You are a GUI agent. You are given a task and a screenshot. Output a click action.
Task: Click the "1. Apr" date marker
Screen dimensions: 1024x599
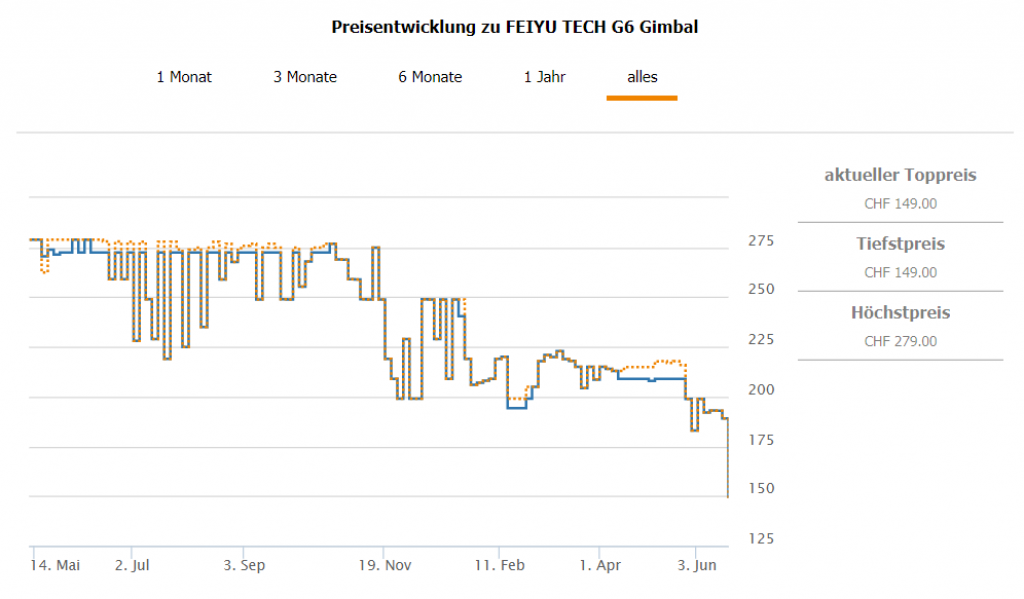tap(599, 565)
